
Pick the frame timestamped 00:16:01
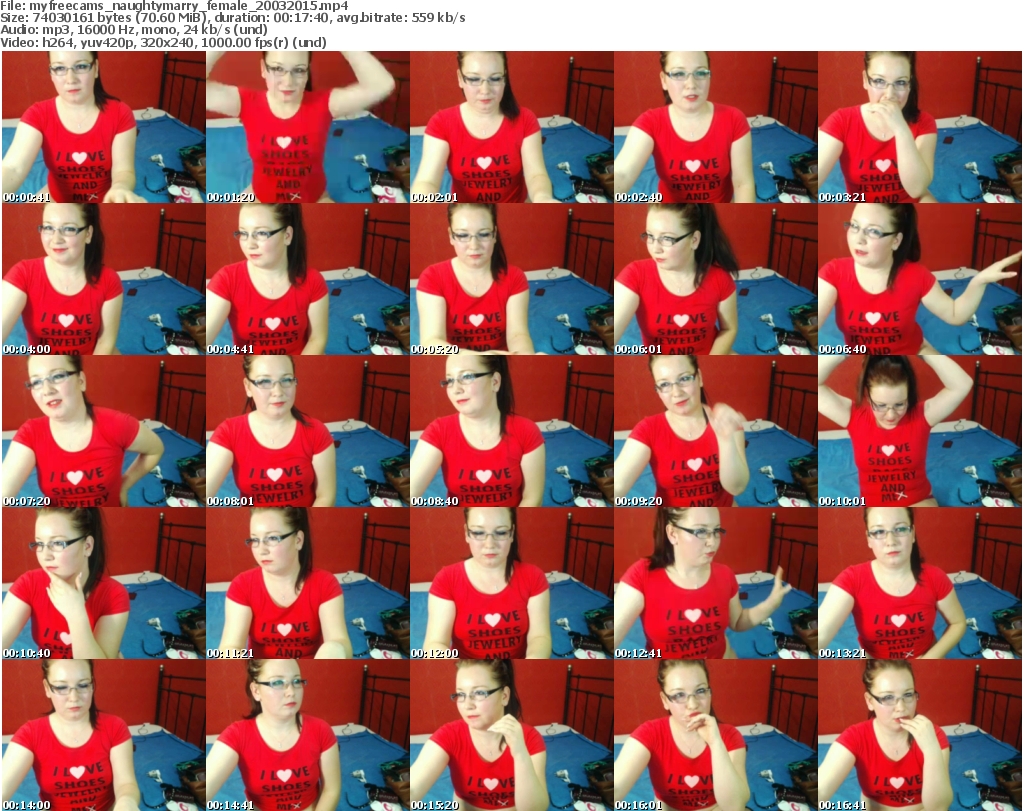(x=716, y=736)
